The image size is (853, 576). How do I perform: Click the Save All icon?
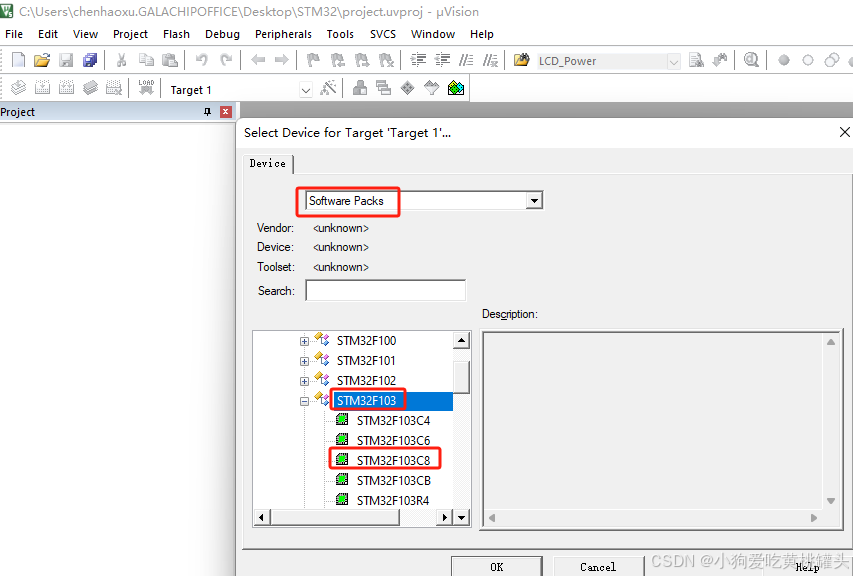(x=90, y=60)
